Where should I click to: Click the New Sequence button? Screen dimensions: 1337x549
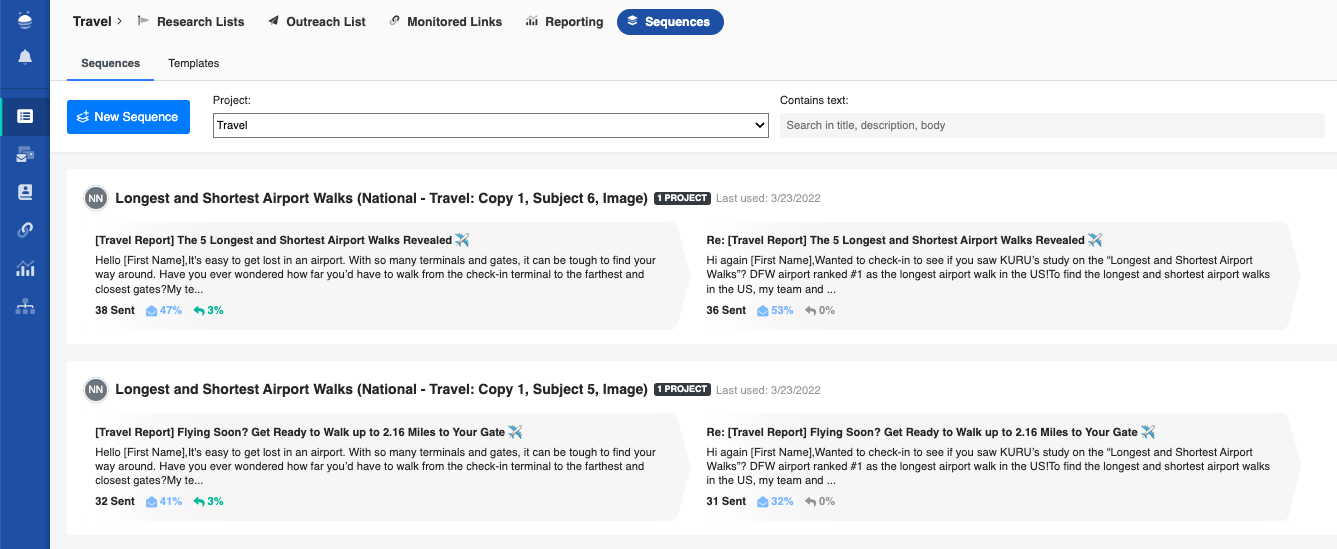[128, 117]
